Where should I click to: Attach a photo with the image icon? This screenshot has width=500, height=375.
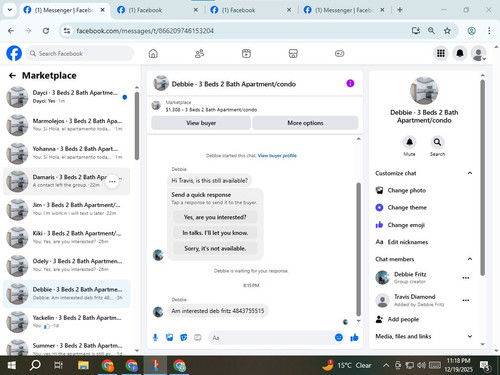click(169, 338)
